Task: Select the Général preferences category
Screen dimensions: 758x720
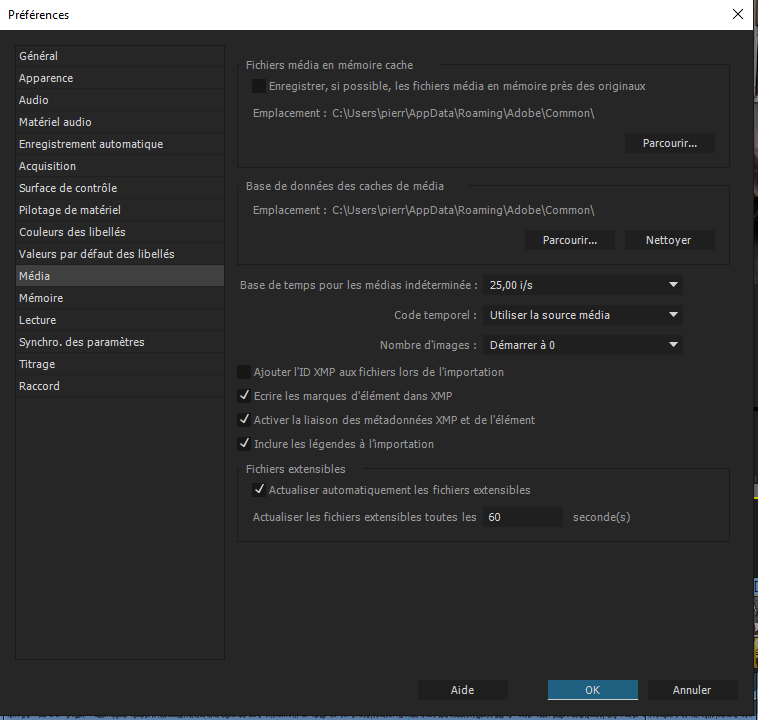Action: (x=39, y=56)
